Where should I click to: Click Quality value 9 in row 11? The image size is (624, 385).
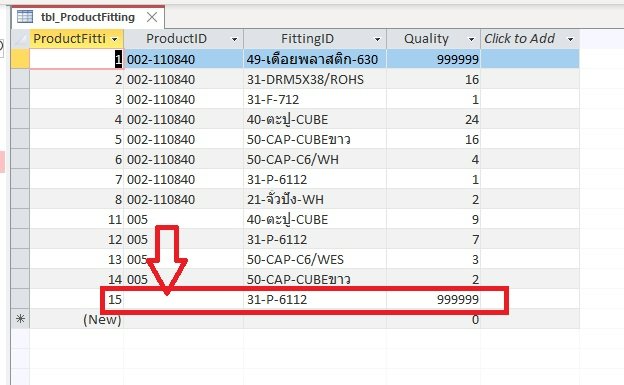point(433,219)
